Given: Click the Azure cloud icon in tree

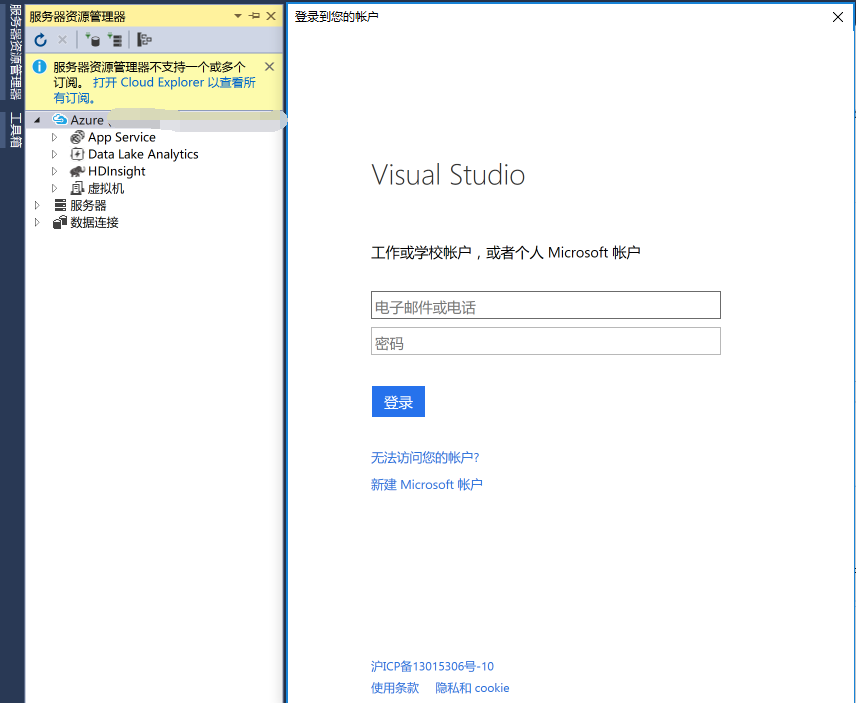Looking at the screenshot, I should [x=60, y=120].
